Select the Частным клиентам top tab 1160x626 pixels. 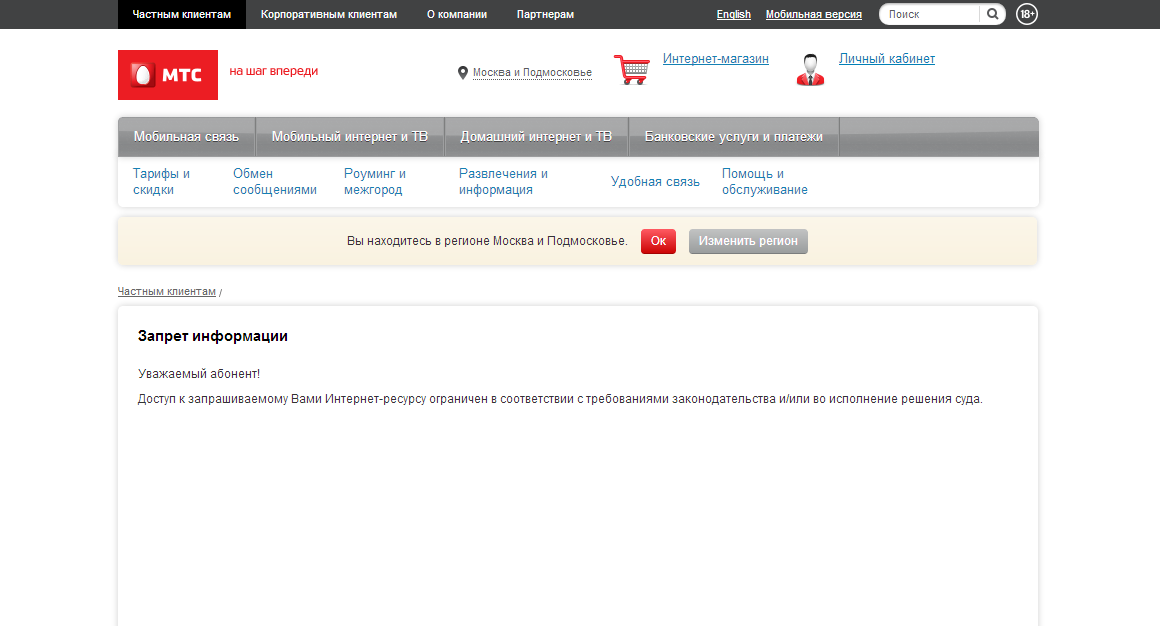[181, 14]
